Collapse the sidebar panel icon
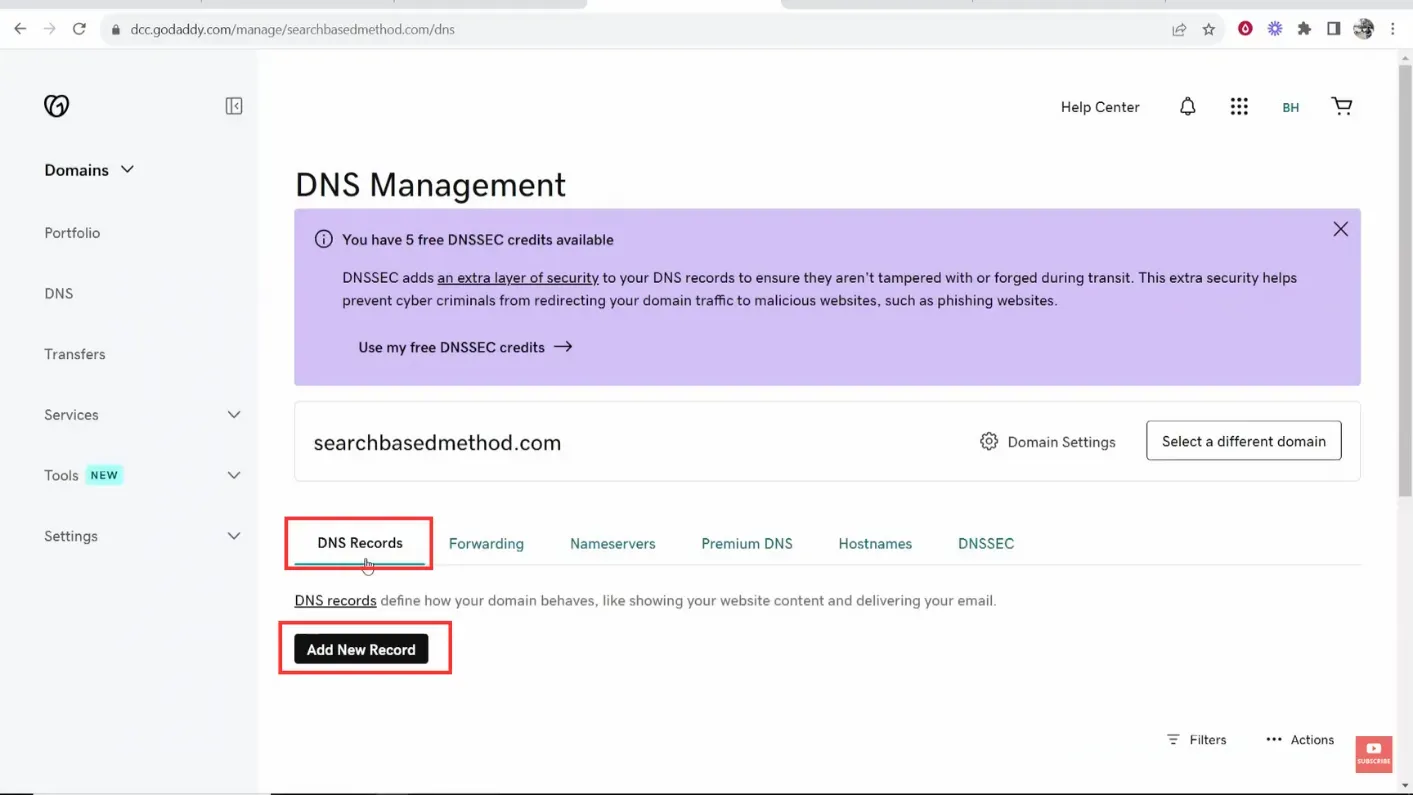Image resolution: width=1413 pixels, height=795 pixels. click(x=234, y=106)
